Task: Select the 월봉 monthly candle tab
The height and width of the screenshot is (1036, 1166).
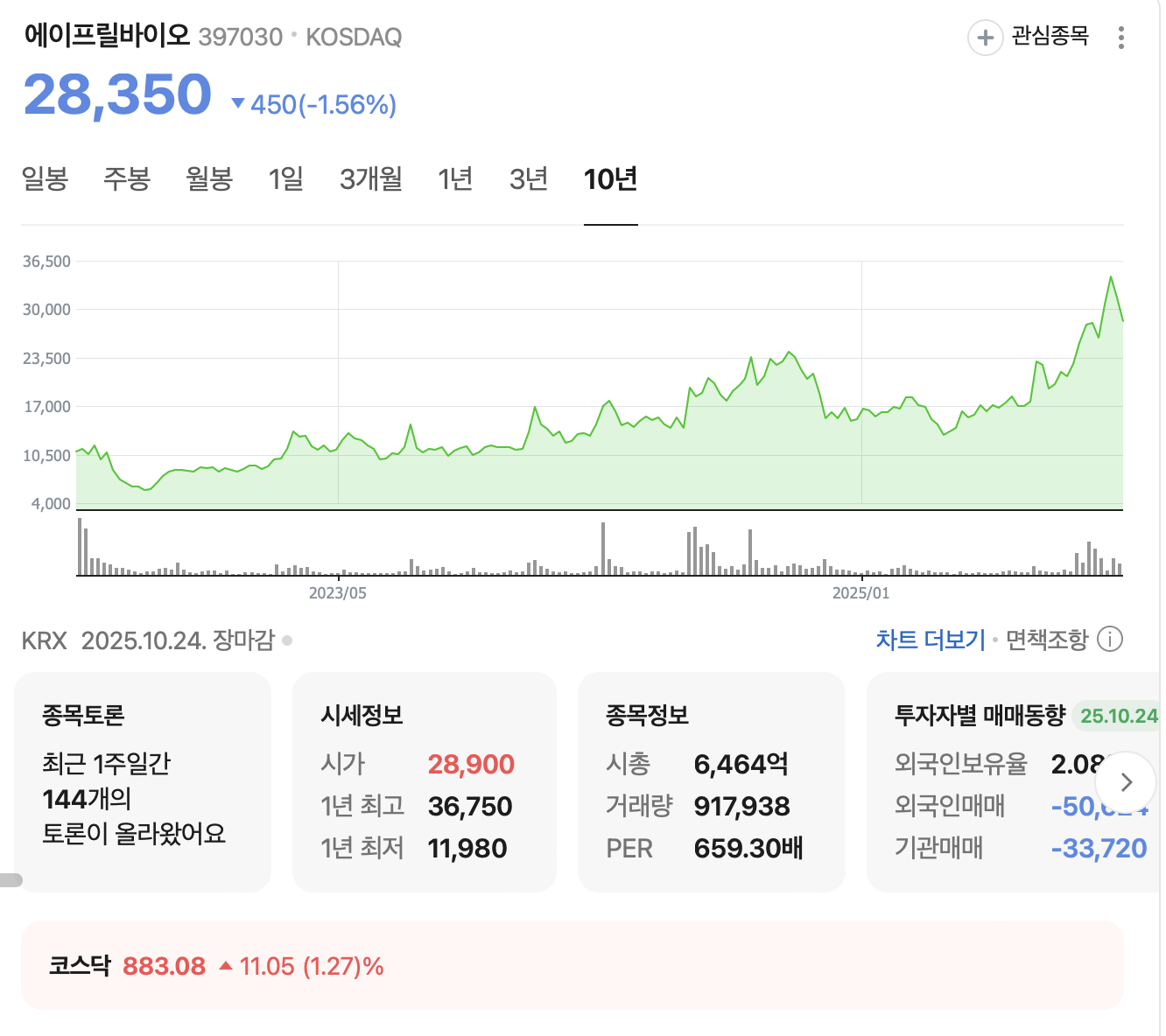Action: pos(209,179)
